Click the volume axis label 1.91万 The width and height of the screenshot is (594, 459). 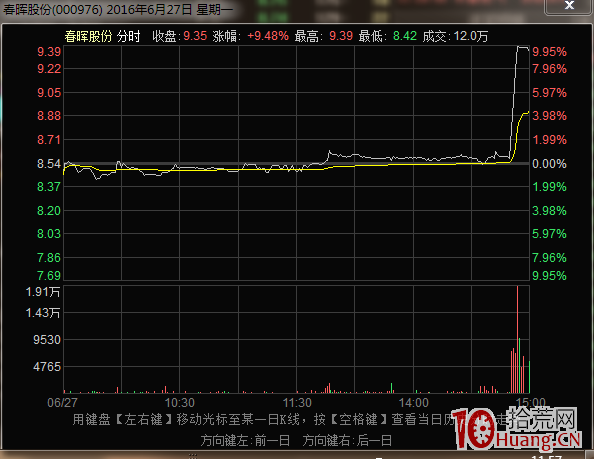point(43,292)
